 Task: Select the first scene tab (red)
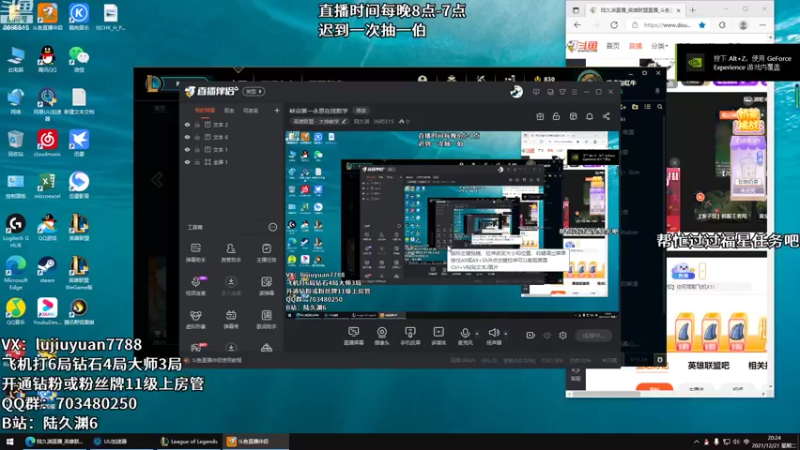[205, 111]
